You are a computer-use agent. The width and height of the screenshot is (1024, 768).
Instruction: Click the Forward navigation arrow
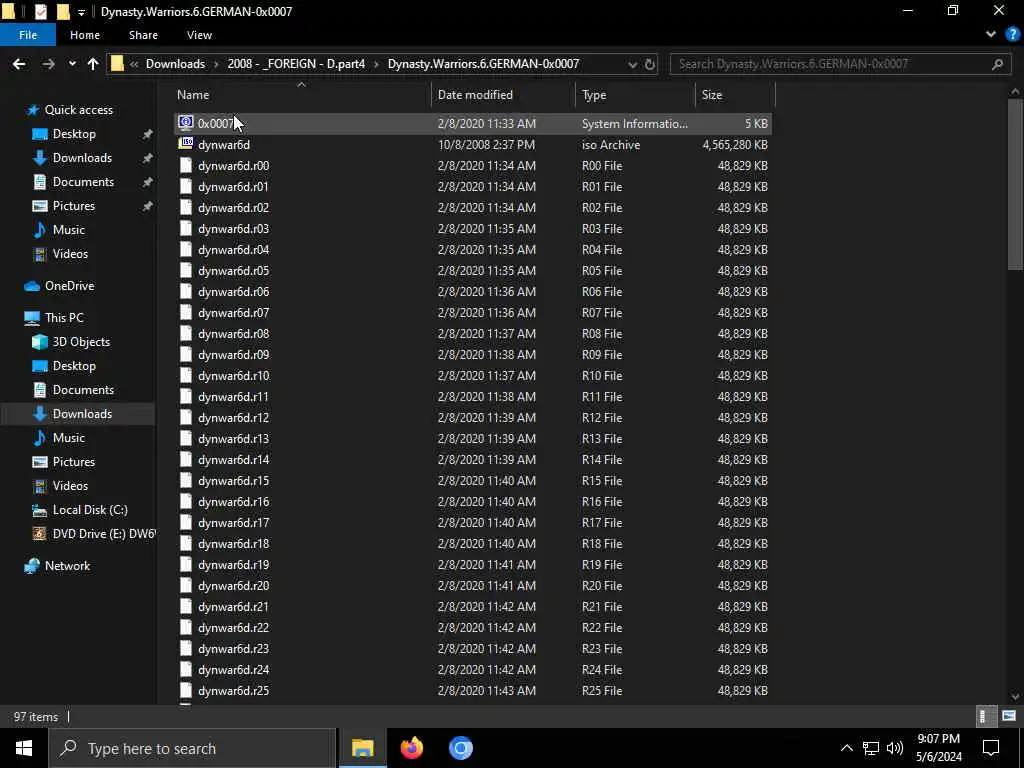tap(48, 64)
